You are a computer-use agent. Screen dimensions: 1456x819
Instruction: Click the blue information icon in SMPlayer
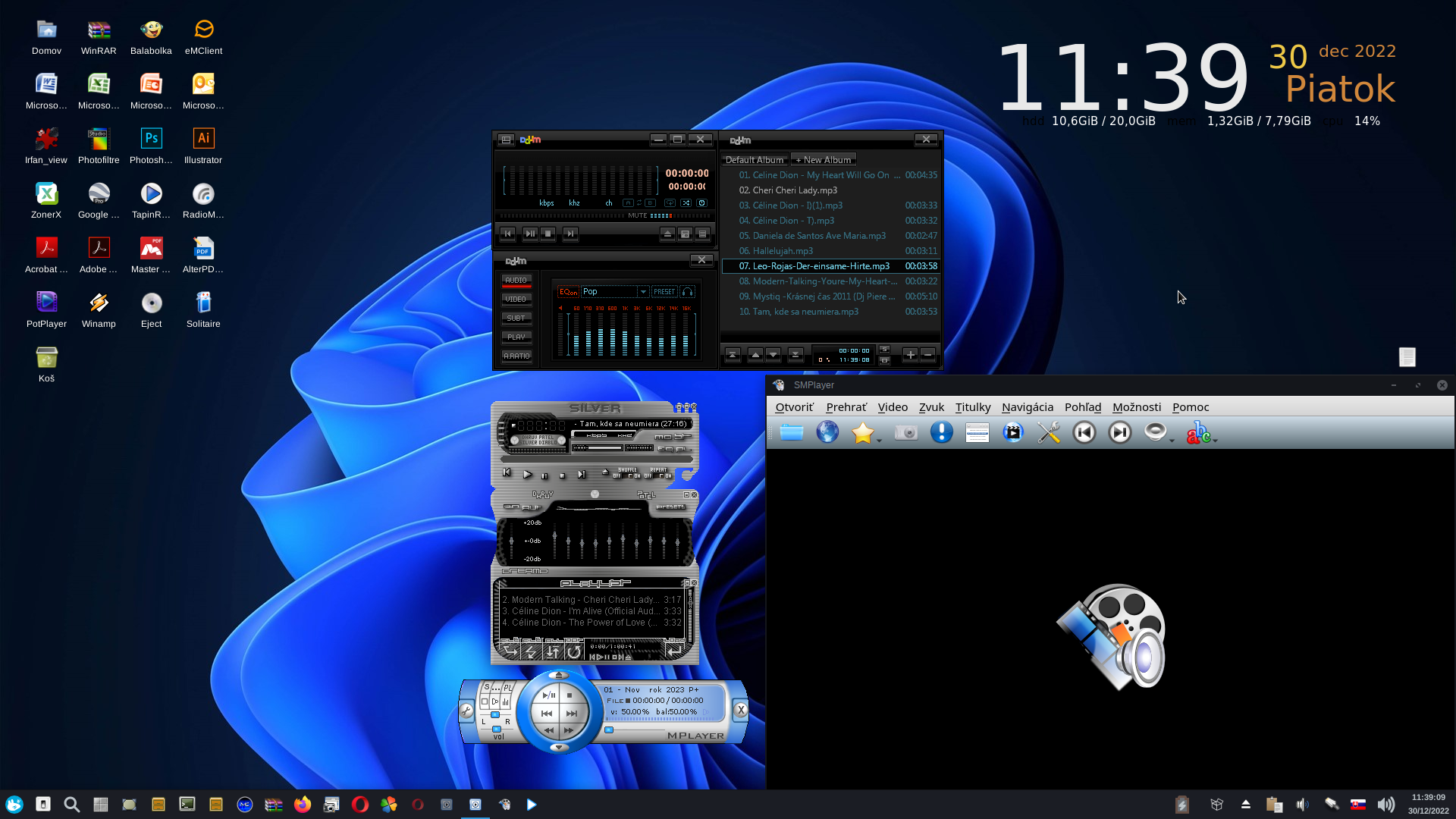point(941,432)
